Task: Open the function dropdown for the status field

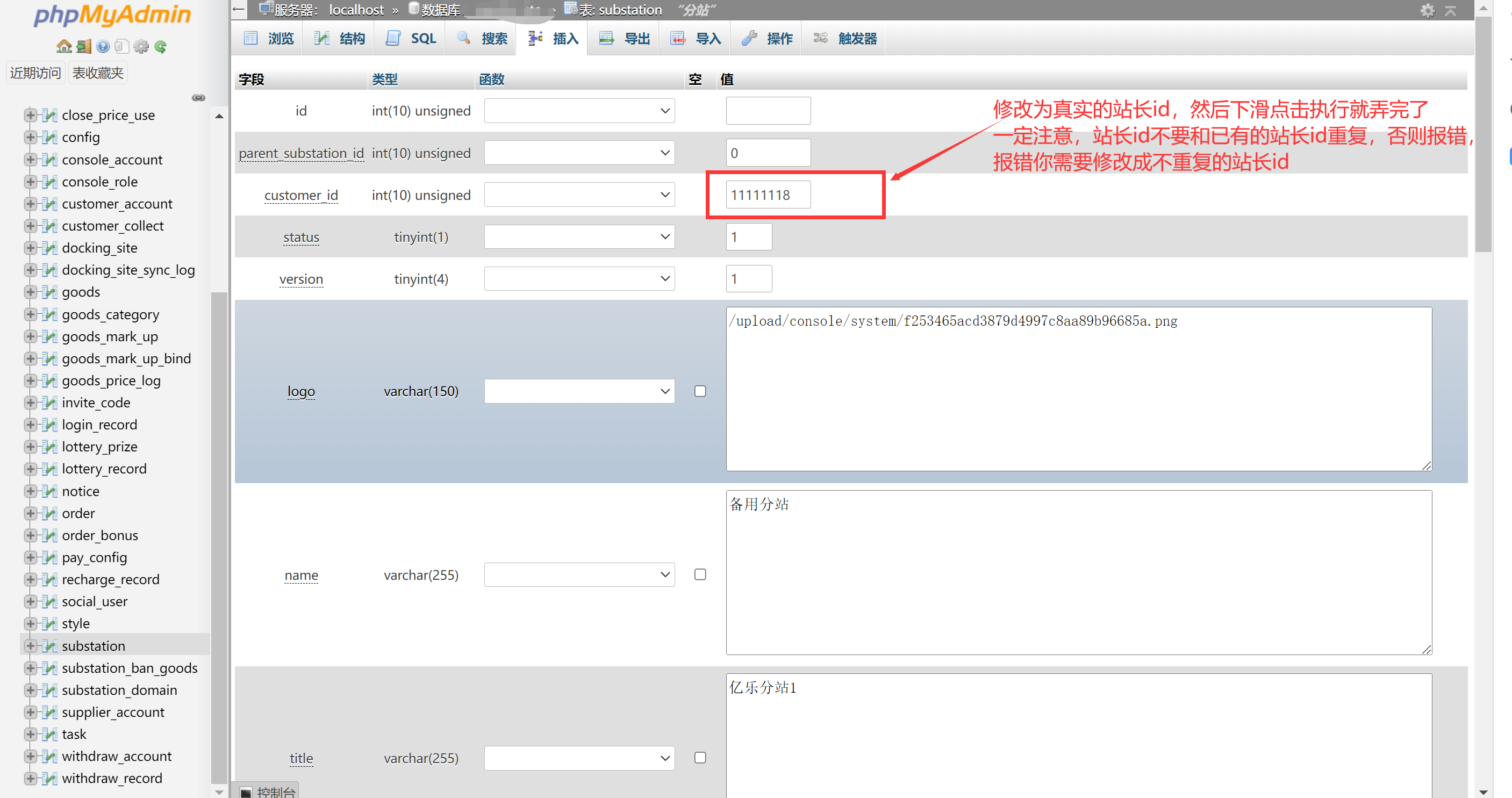Action: [x=579, y=237]
